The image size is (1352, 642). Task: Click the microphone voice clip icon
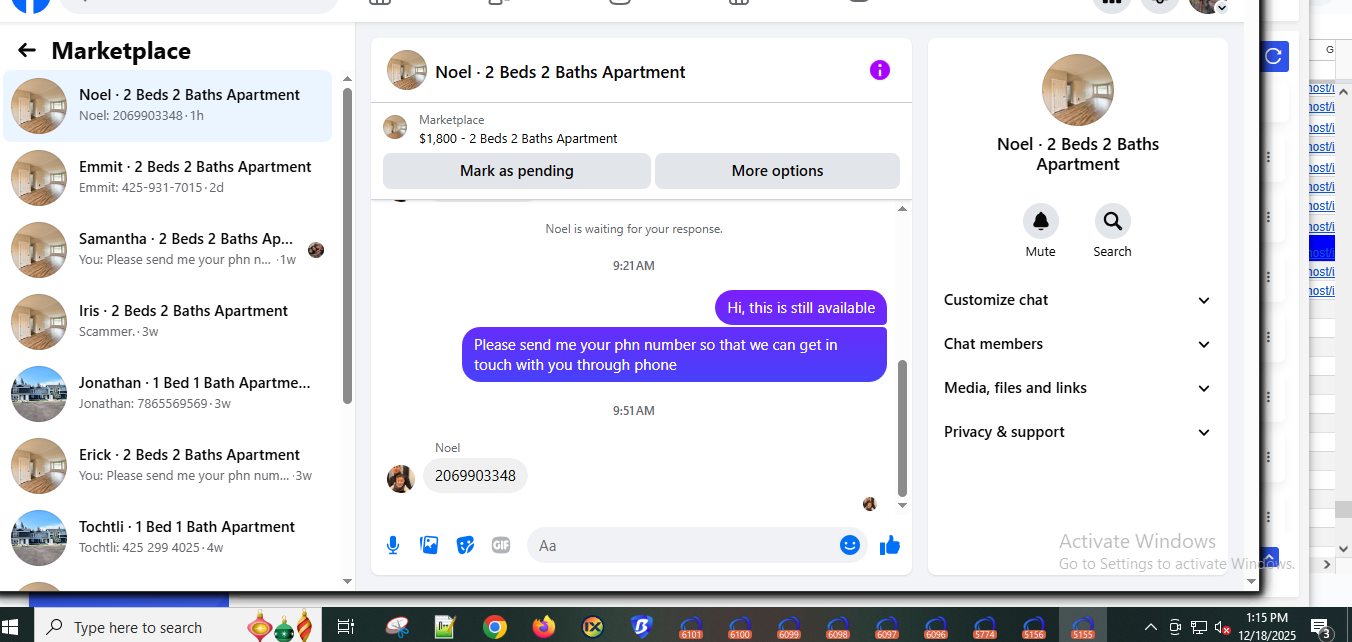[393, 545]
